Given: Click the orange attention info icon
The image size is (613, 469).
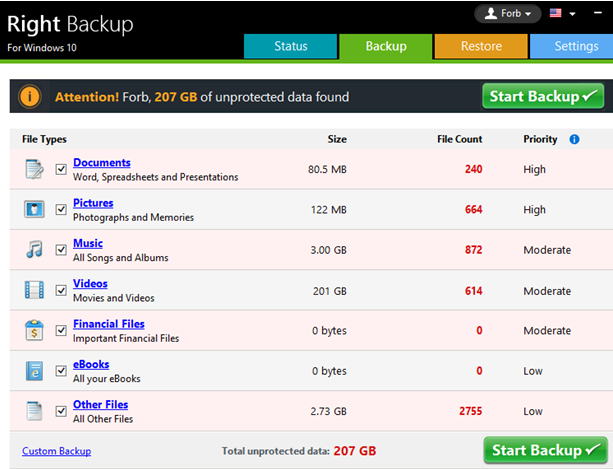Looking at the screenshot, I should 30,96.
